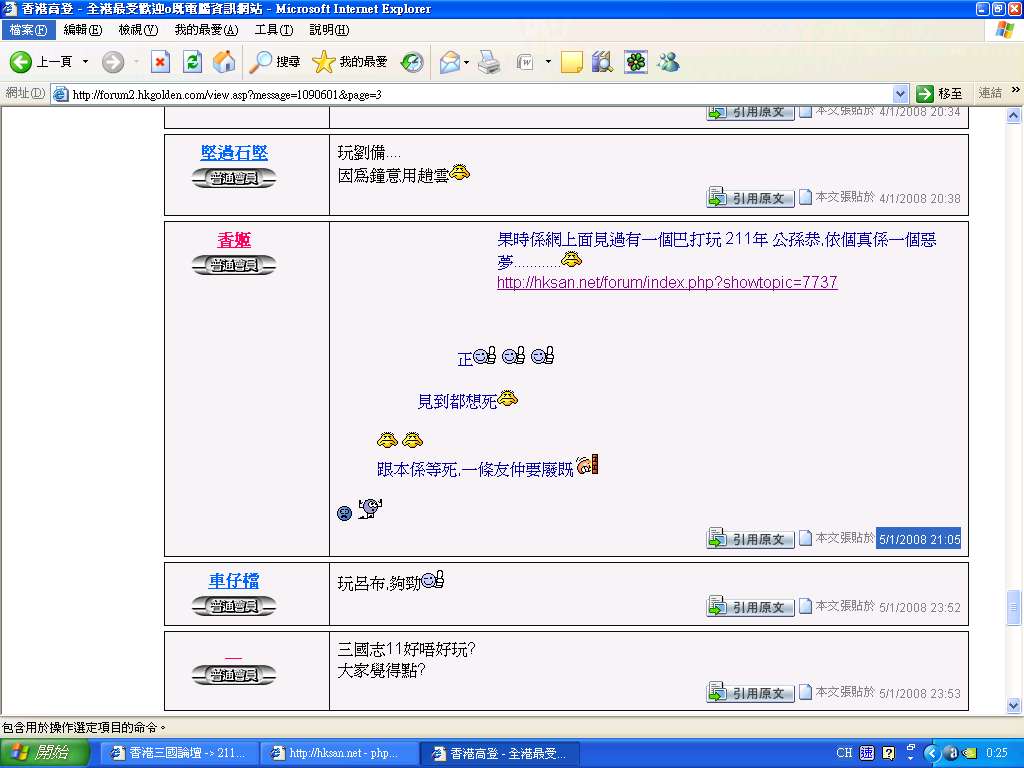Click username link 堅過石堅

[x=234, y=153]
